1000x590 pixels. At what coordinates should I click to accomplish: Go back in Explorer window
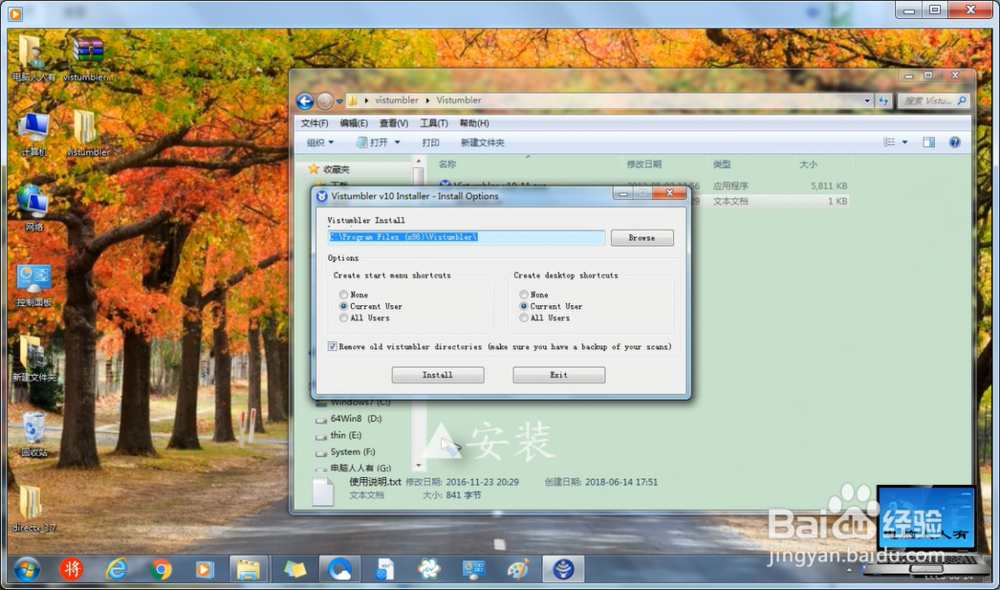[x=305, y=101]
